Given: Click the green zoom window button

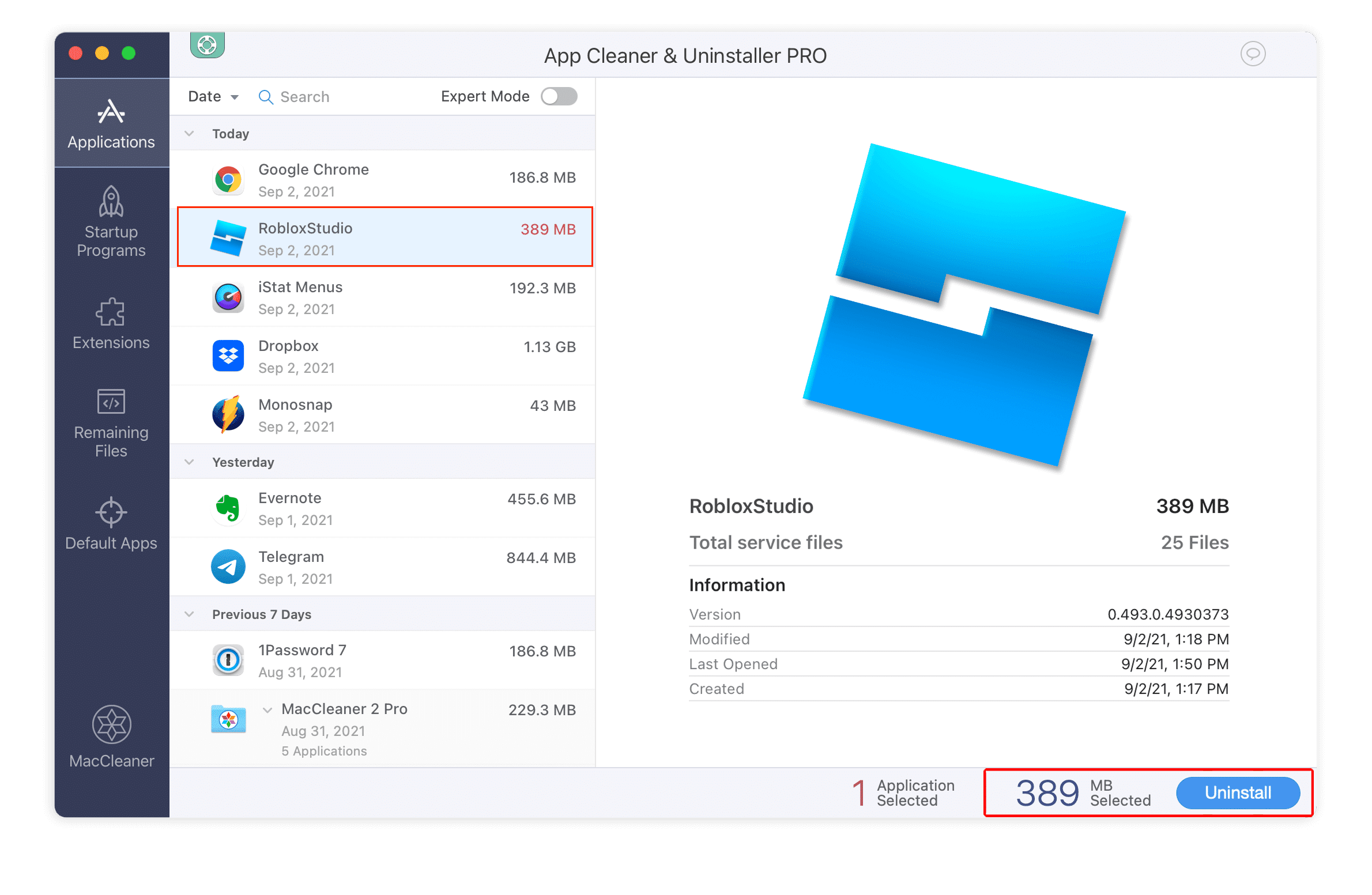Looking at the screenshot, I should click(129, 54).
